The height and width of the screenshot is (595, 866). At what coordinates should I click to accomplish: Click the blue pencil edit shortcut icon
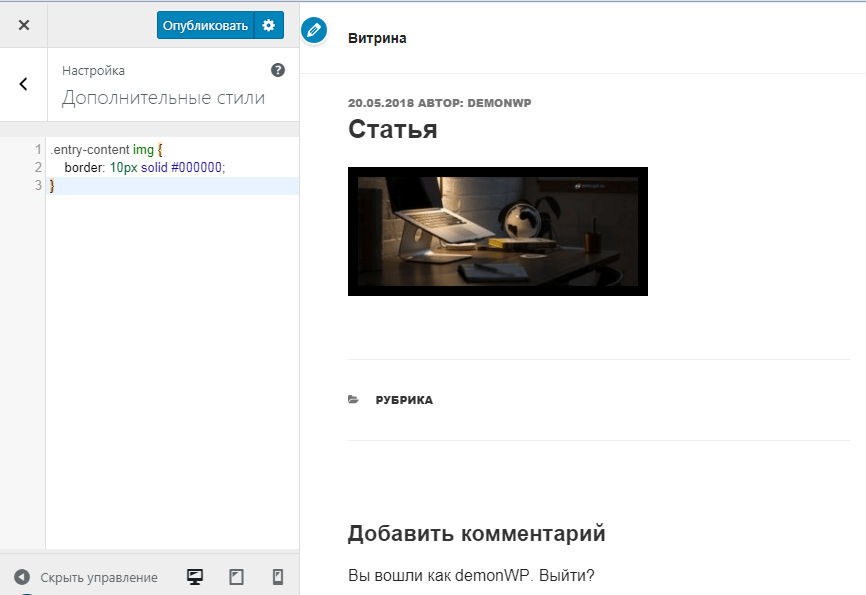[314, 30]
